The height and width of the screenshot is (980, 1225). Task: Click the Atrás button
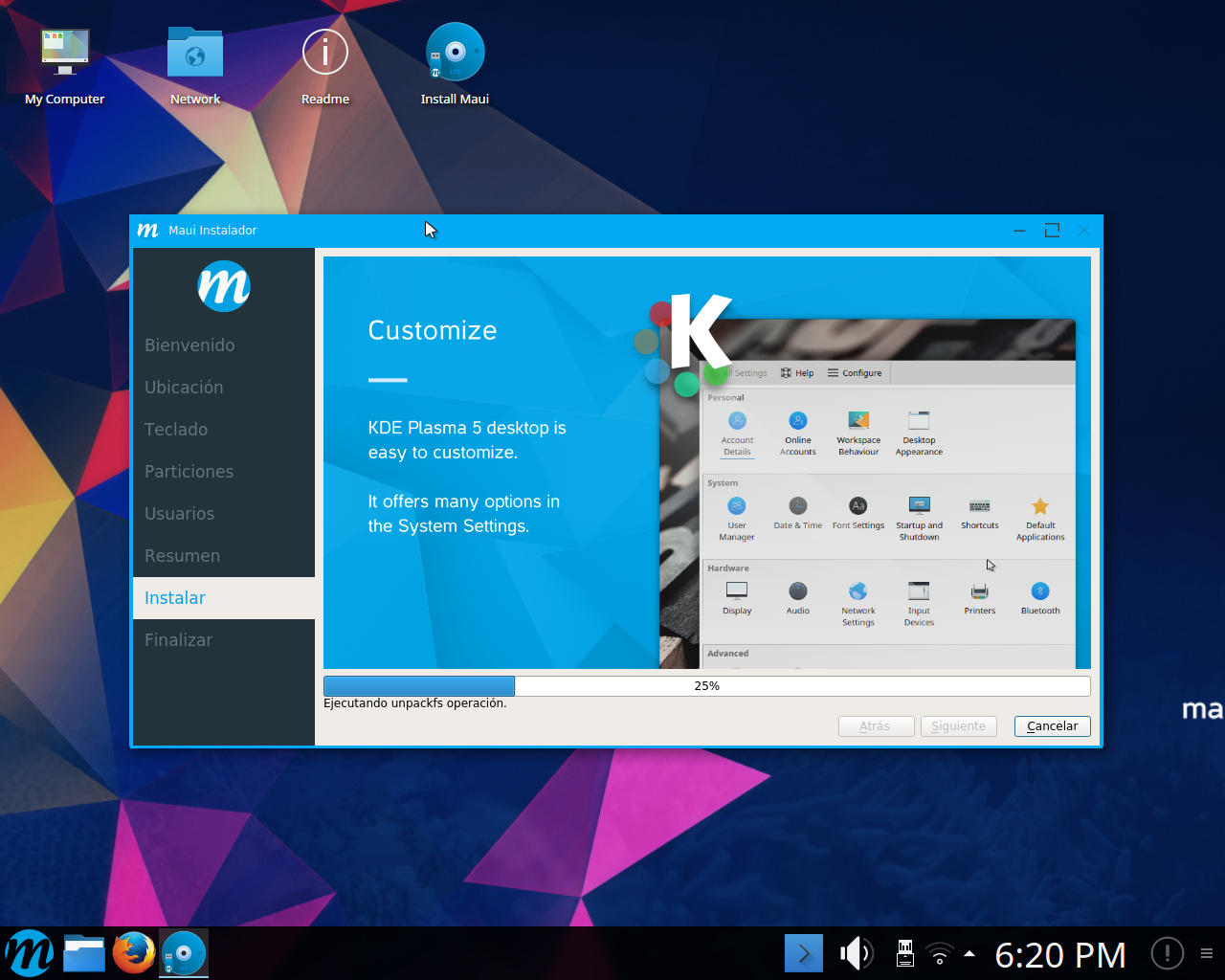click(876, 726)
